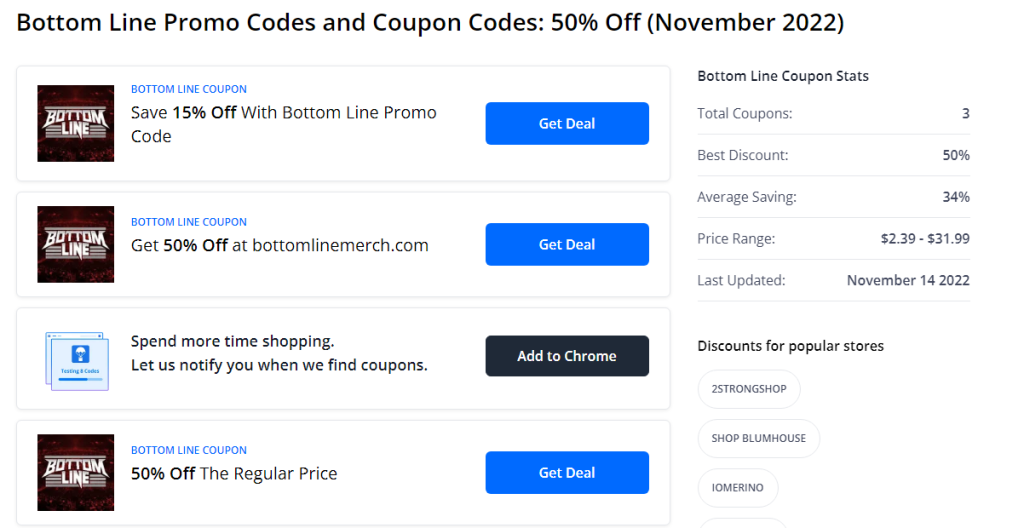The width and height of the screenshot is (1024, 528).
Task: Click the Last Updated November 14 2022 row
Action: pos(833,280)
